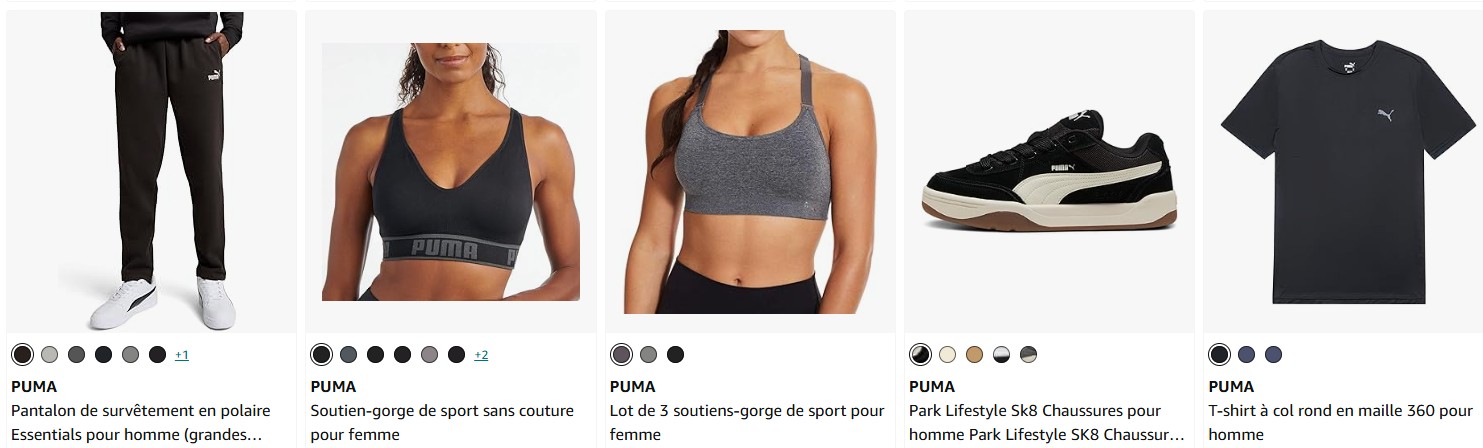Screen dimensions: 1483x448
Task: Pick the last navy swatch under the T-shirt
Action: [x=1273, y=354]
